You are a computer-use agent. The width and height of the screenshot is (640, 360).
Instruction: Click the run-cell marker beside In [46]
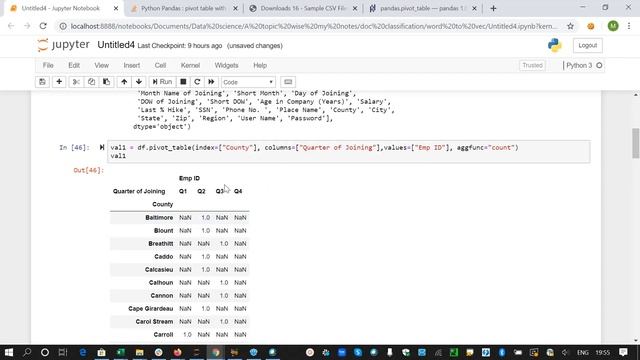tap(102, 147)
